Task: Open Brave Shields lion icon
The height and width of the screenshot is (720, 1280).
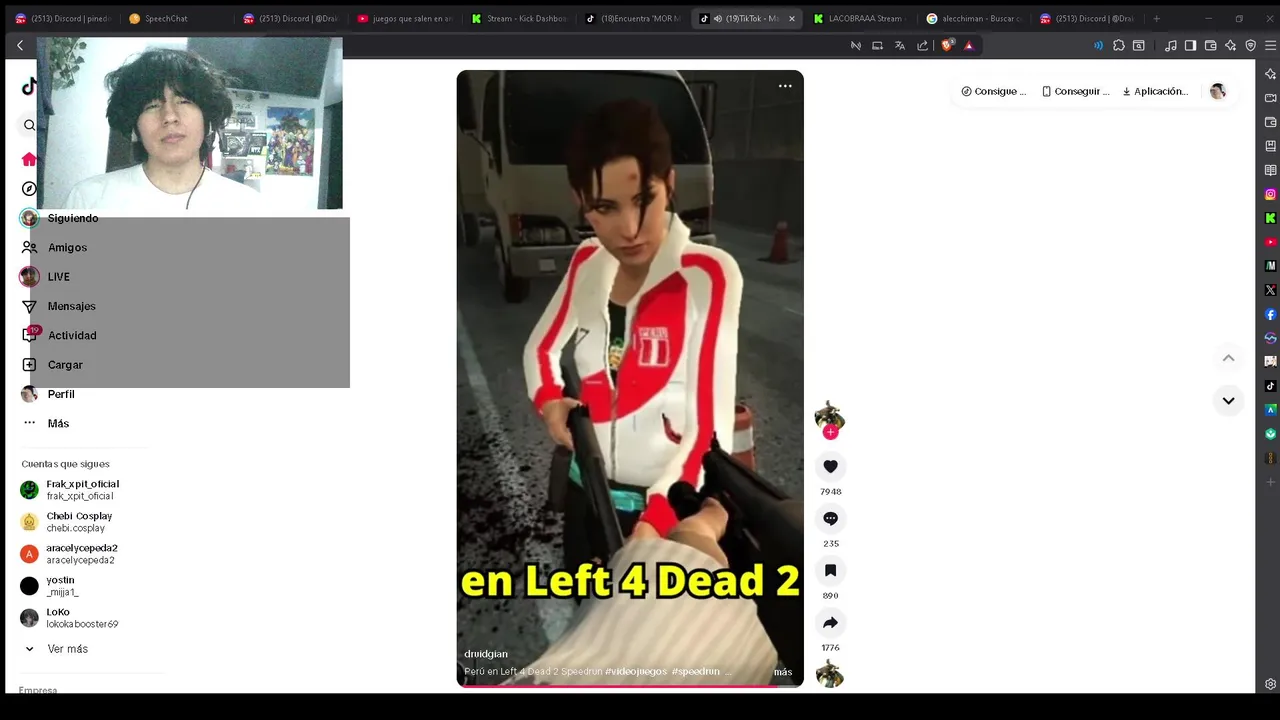Action: 947,45
